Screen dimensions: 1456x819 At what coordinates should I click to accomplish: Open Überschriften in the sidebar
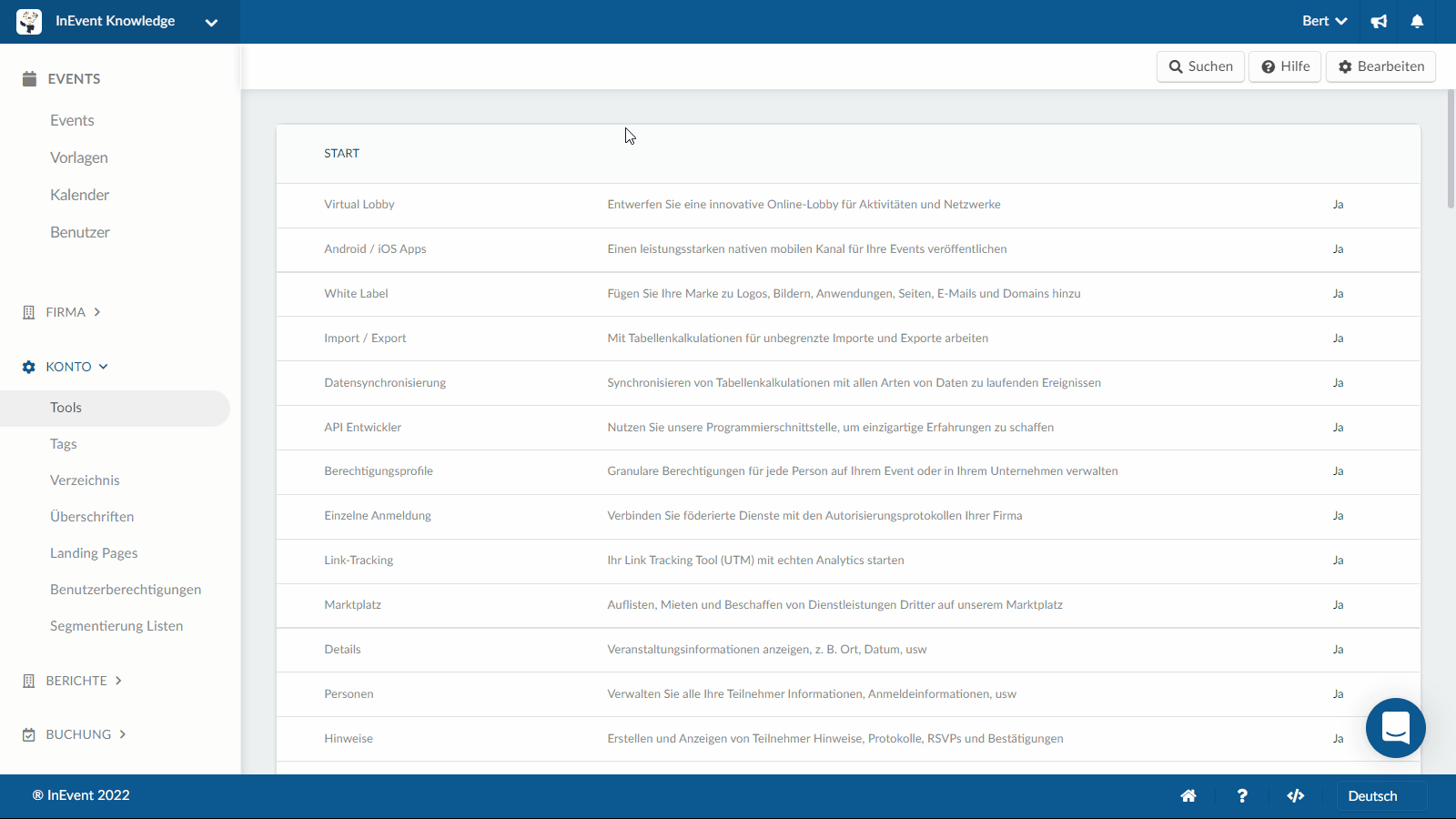[x=92, y=517]
